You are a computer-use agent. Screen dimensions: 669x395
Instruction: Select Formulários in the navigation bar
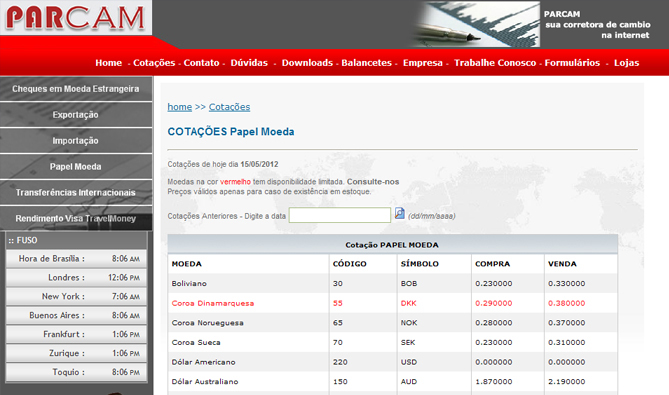[x=572, y=63]
